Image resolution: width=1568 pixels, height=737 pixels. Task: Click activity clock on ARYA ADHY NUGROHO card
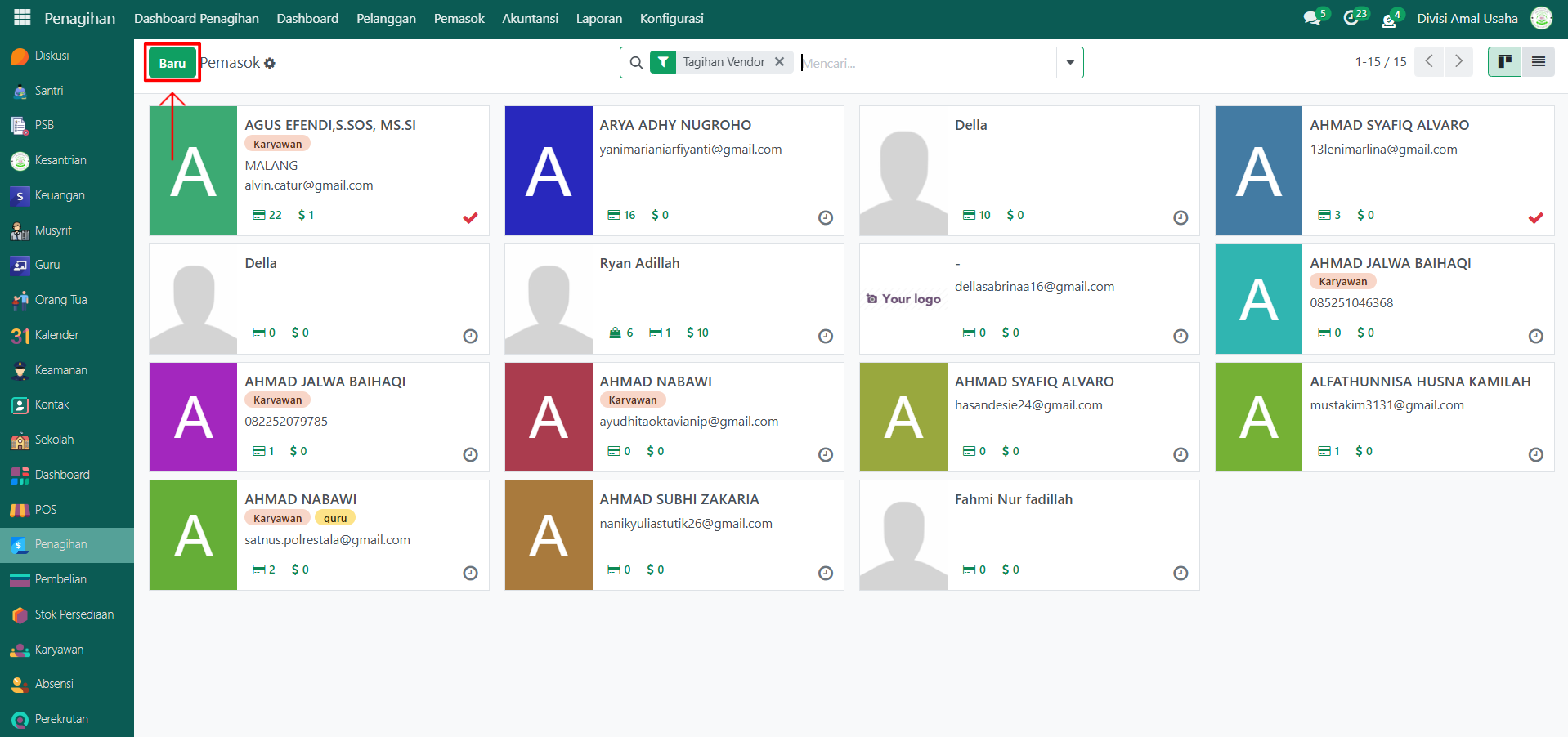pyautogui.click(x=825, y=217)
